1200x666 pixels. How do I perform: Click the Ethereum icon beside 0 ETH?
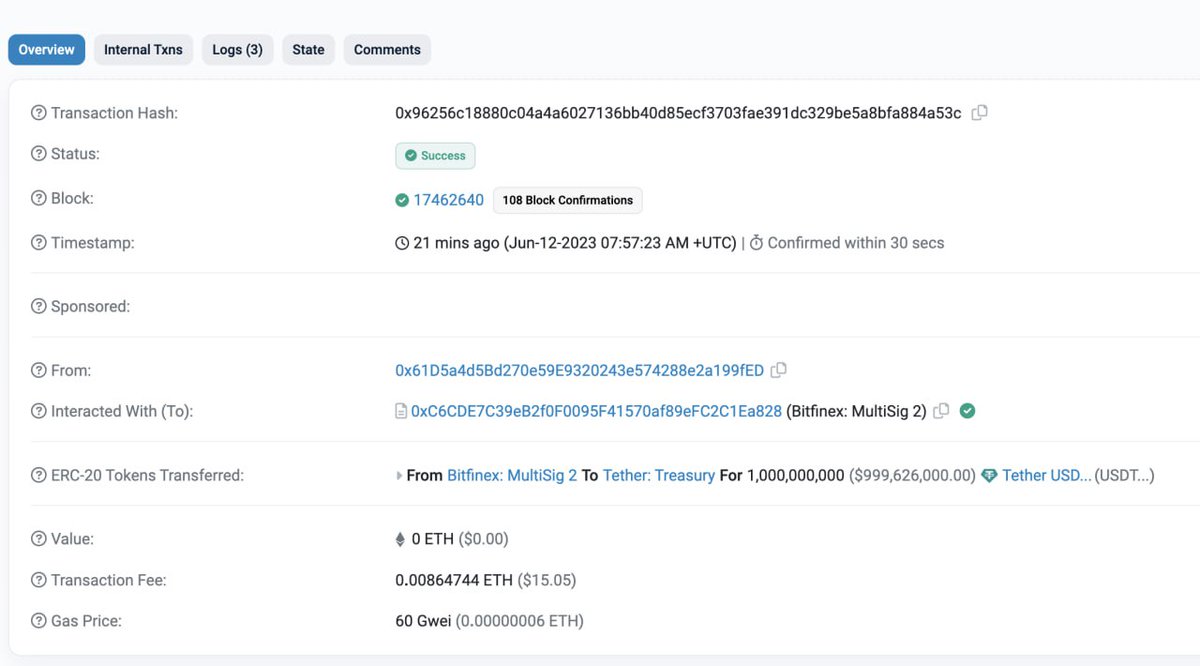coord(401,539)
